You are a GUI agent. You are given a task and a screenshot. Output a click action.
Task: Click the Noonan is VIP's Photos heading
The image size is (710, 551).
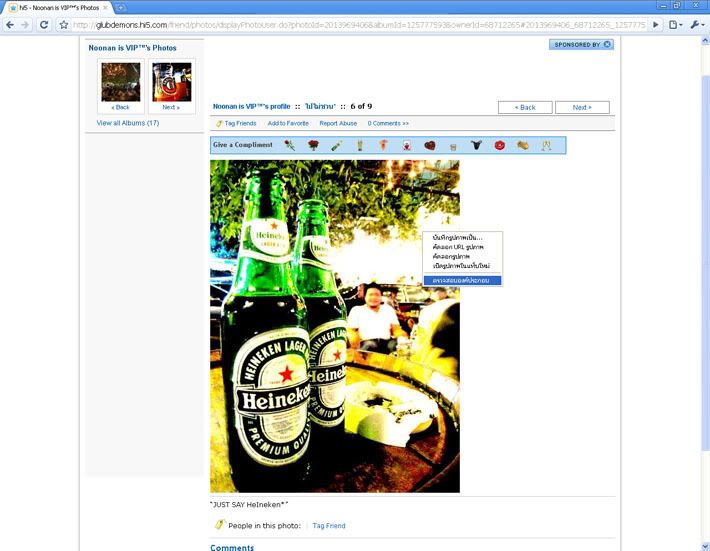pyautogui.click(x=133, y=48)
